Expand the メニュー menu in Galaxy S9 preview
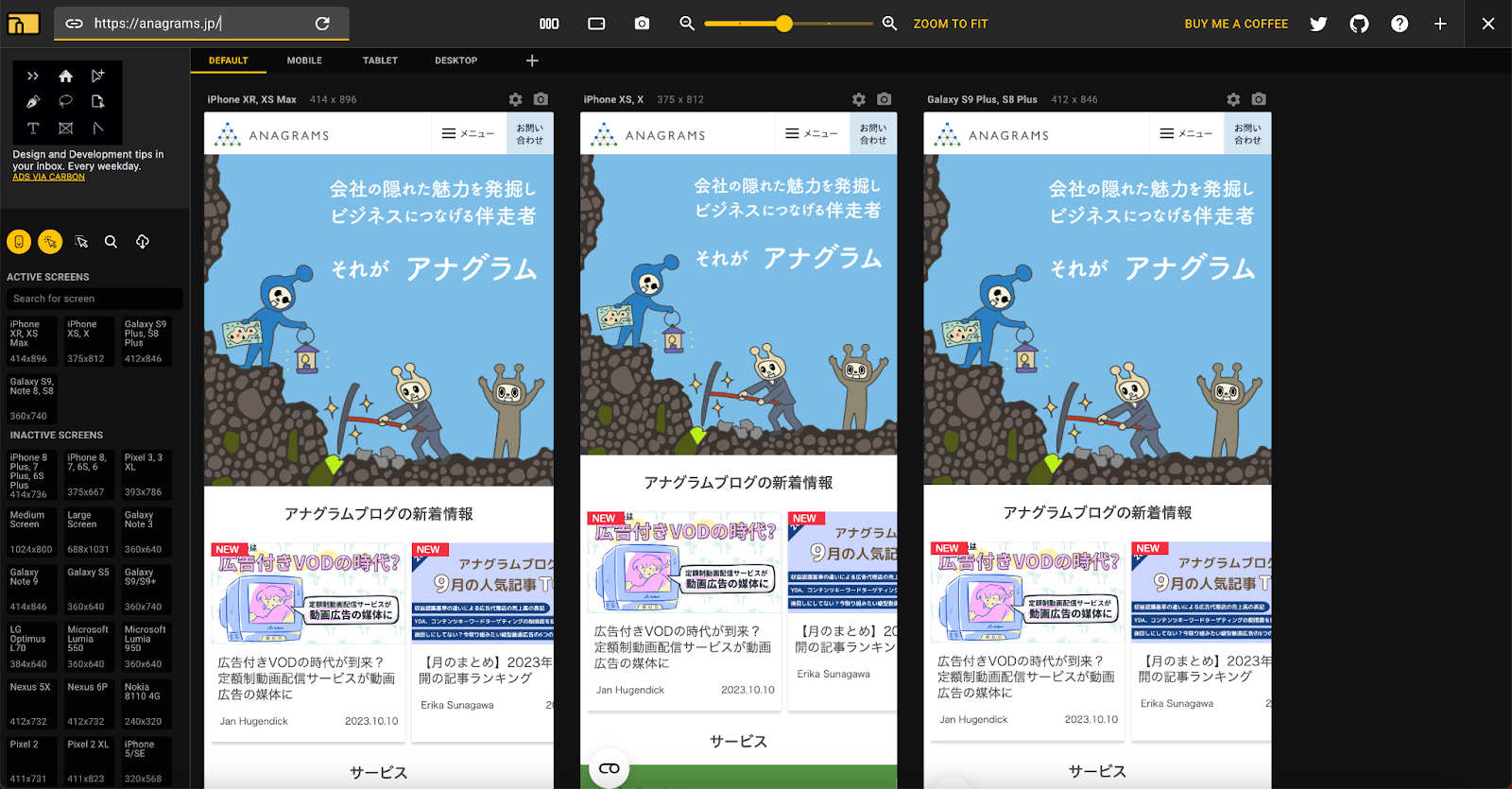 click(x=1186, y=134)
